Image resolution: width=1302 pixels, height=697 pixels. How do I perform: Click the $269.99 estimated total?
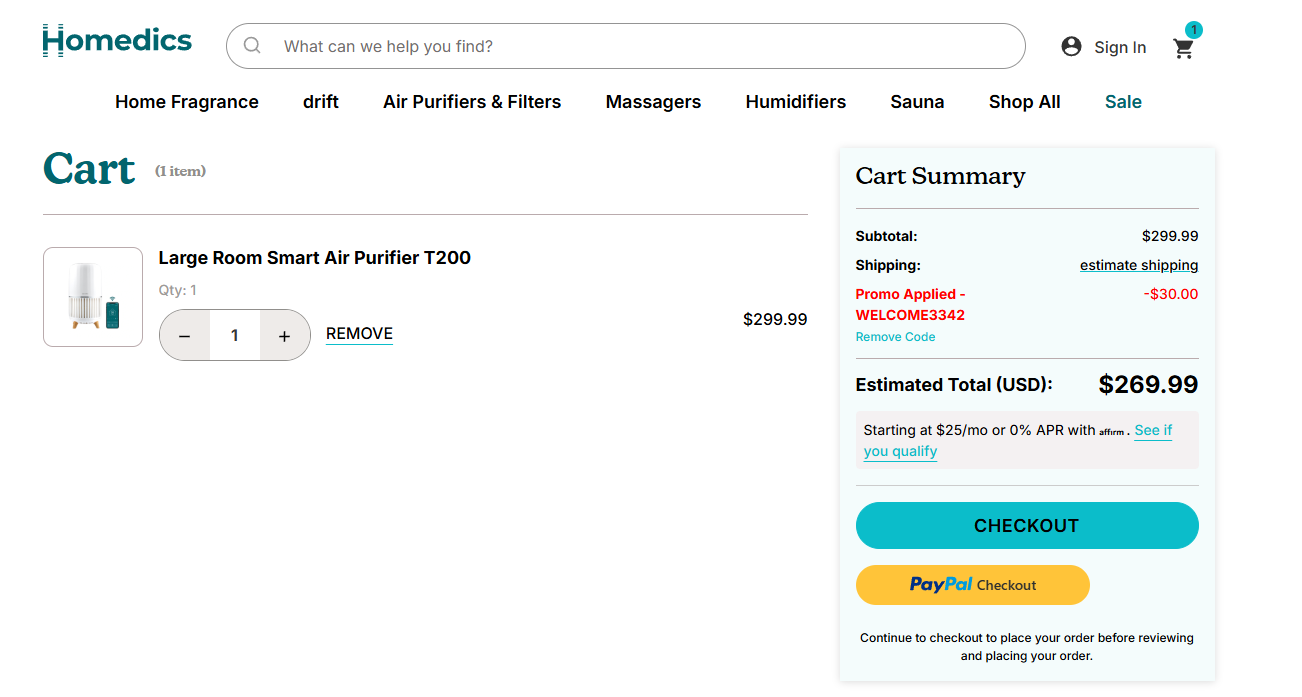tap(1148, 385)
